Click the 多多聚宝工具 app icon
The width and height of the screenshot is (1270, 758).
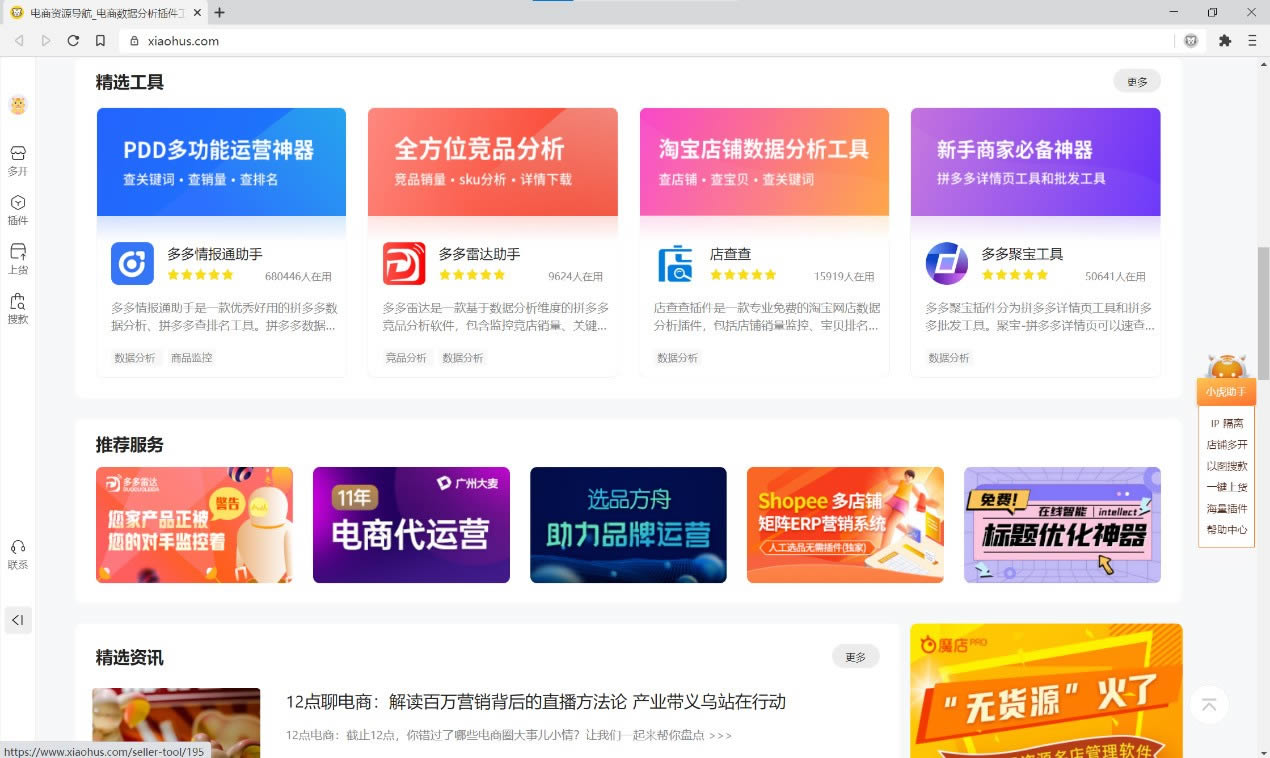click(946, 264)
